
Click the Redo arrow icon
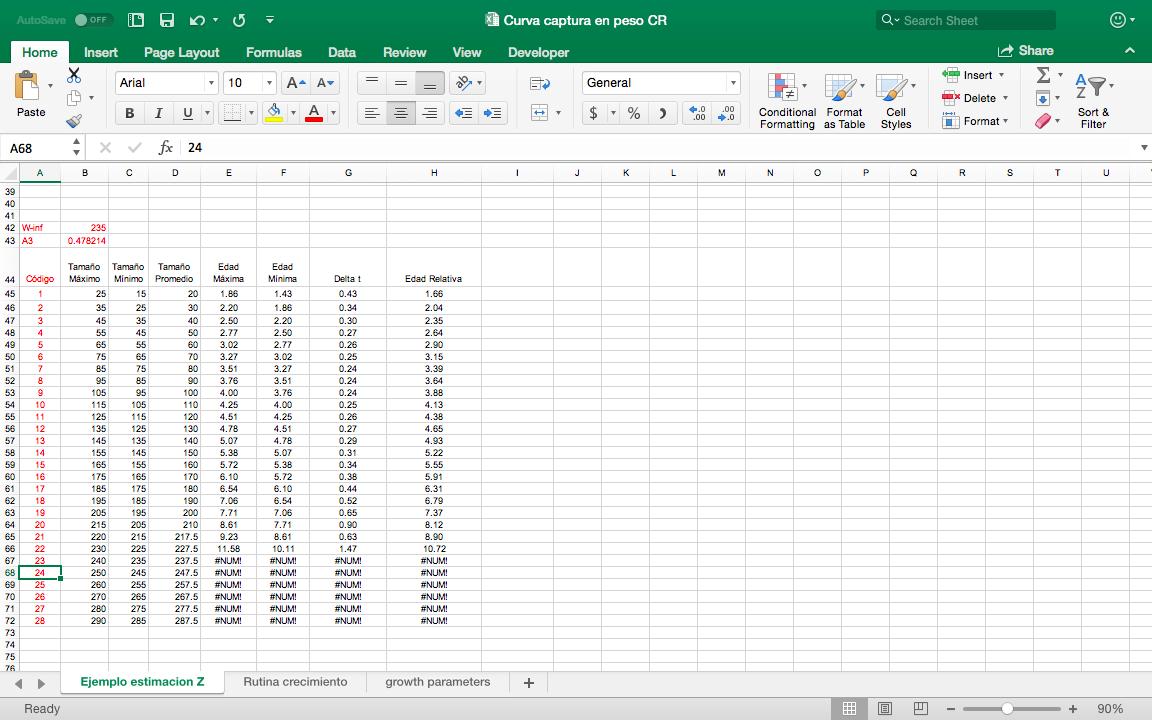(x=239, y=21)
